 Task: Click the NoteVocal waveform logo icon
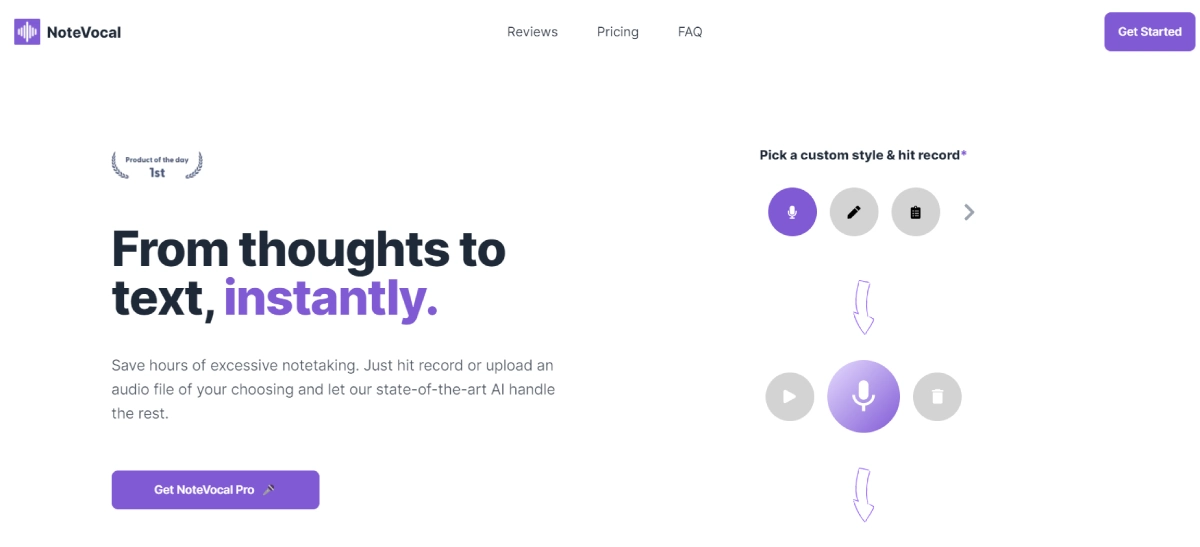(x=27, y=32)
